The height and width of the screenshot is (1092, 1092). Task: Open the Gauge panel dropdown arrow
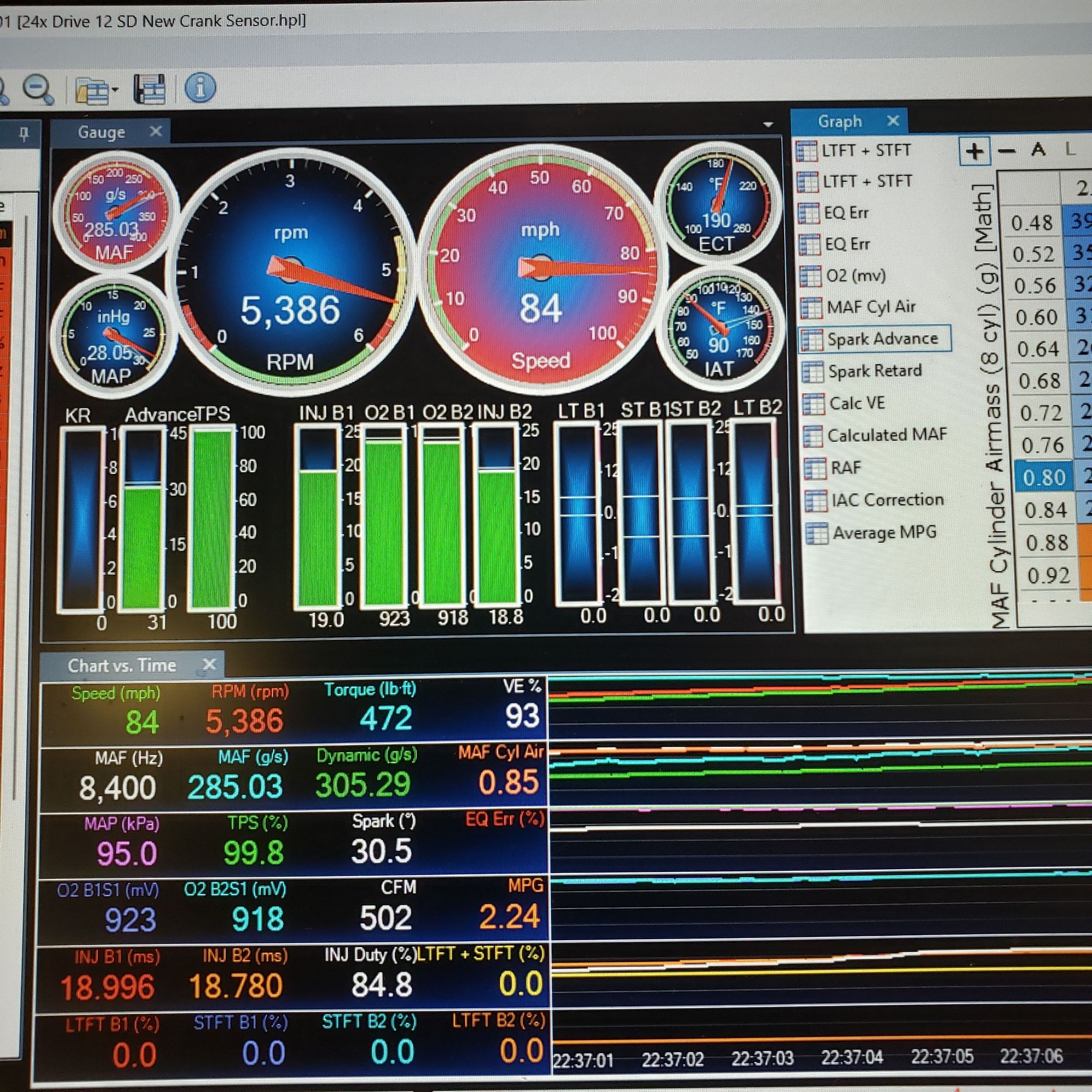(x=768, y=124)
